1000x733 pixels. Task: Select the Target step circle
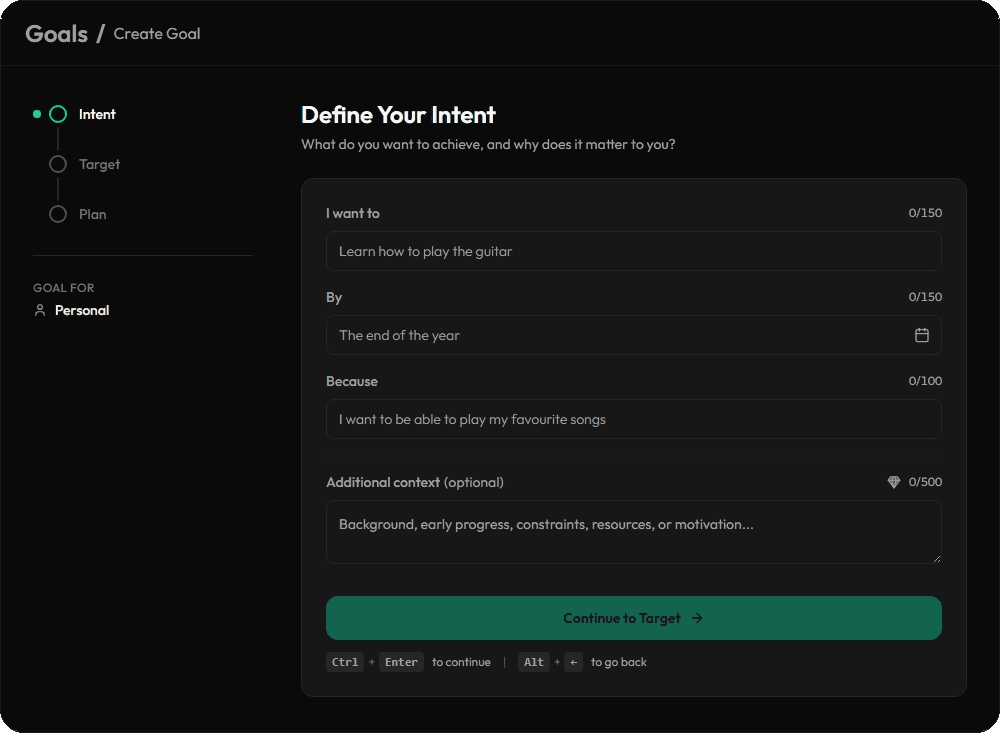click(58, 164)
